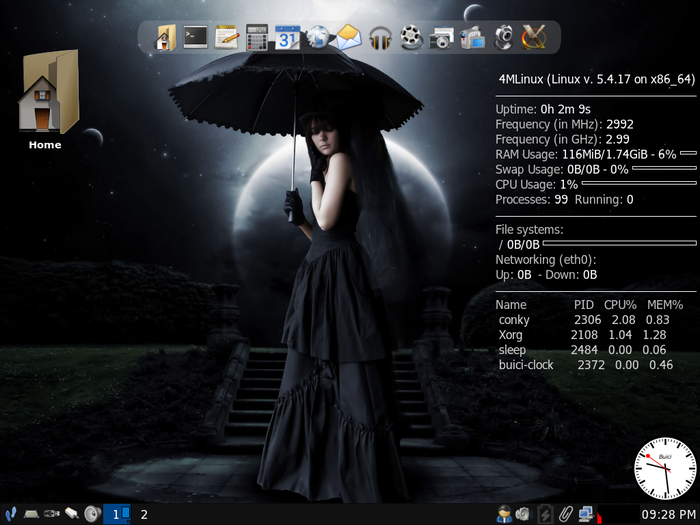Launch the headphones audio player
The image size is (700, 525).
pos(379,37)
